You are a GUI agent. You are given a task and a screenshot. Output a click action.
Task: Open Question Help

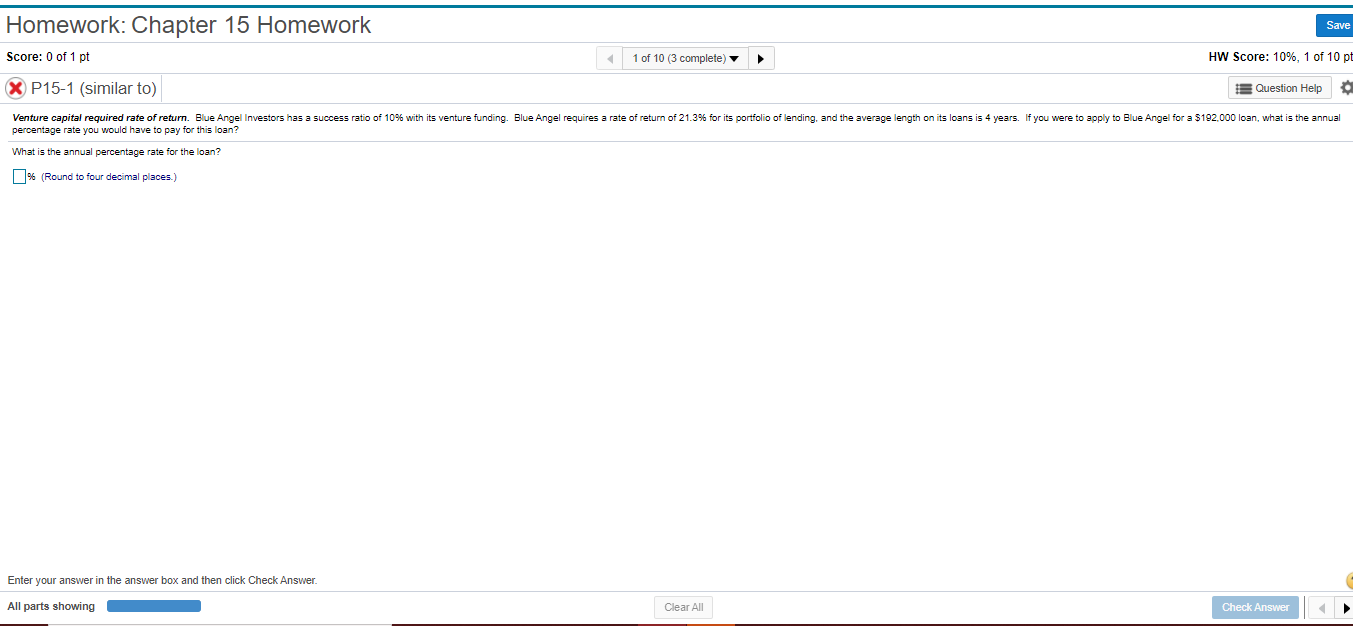[1280, 88]
